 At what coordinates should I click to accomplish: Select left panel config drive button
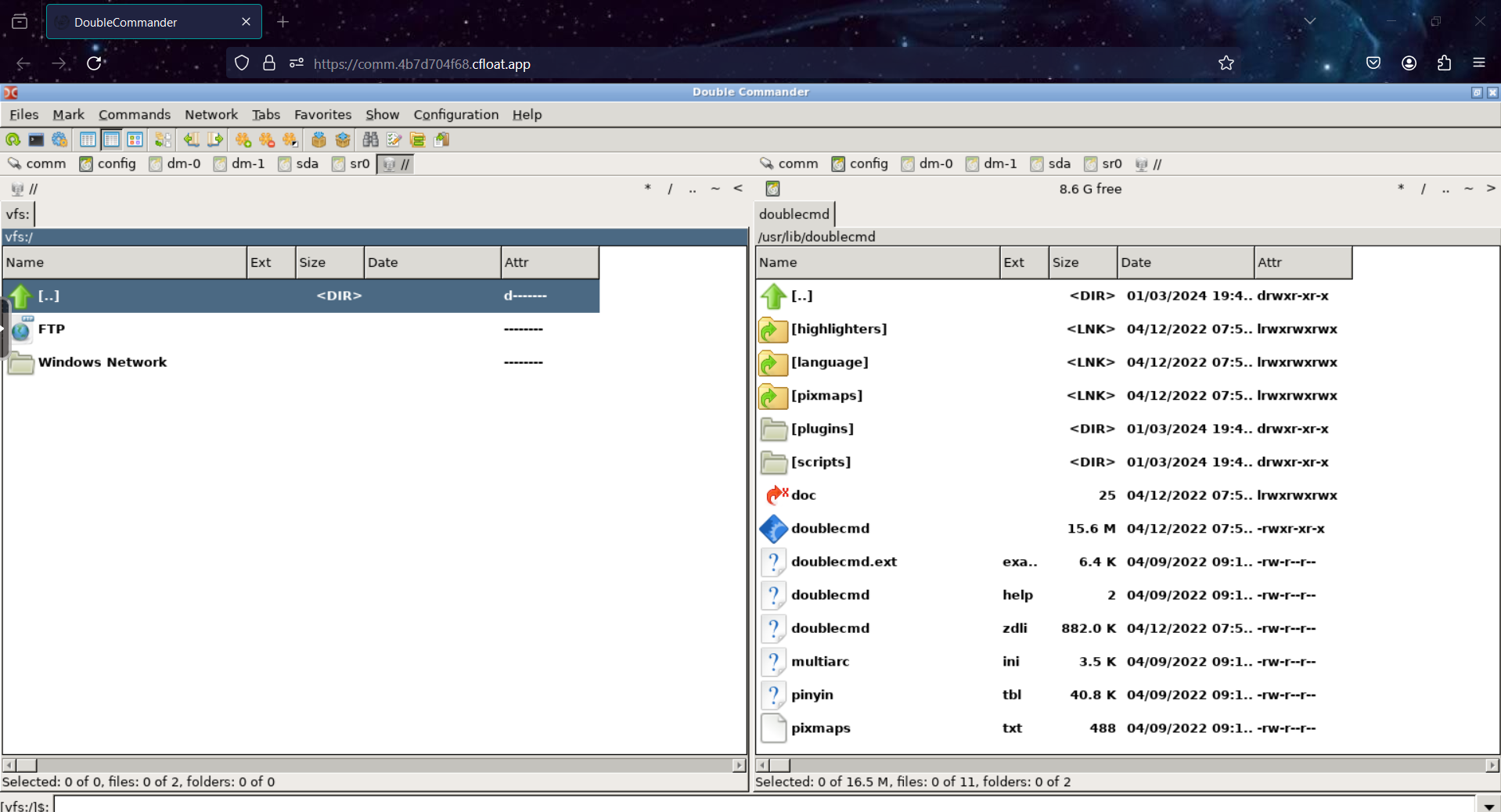[x=108, y=163]
